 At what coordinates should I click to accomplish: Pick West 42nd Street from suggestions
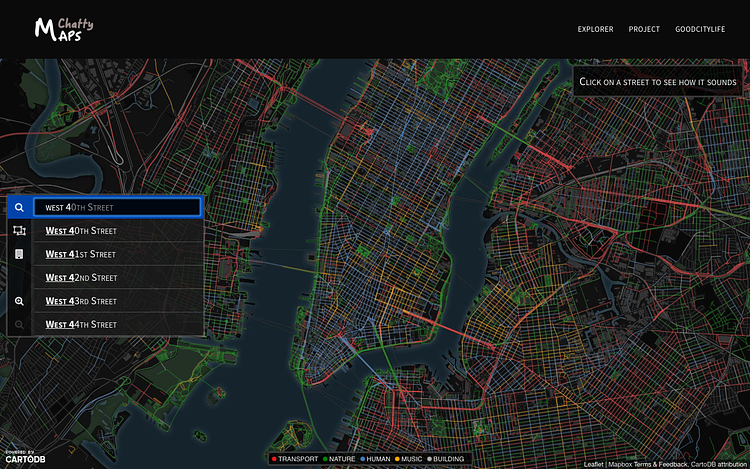(118, 278)
